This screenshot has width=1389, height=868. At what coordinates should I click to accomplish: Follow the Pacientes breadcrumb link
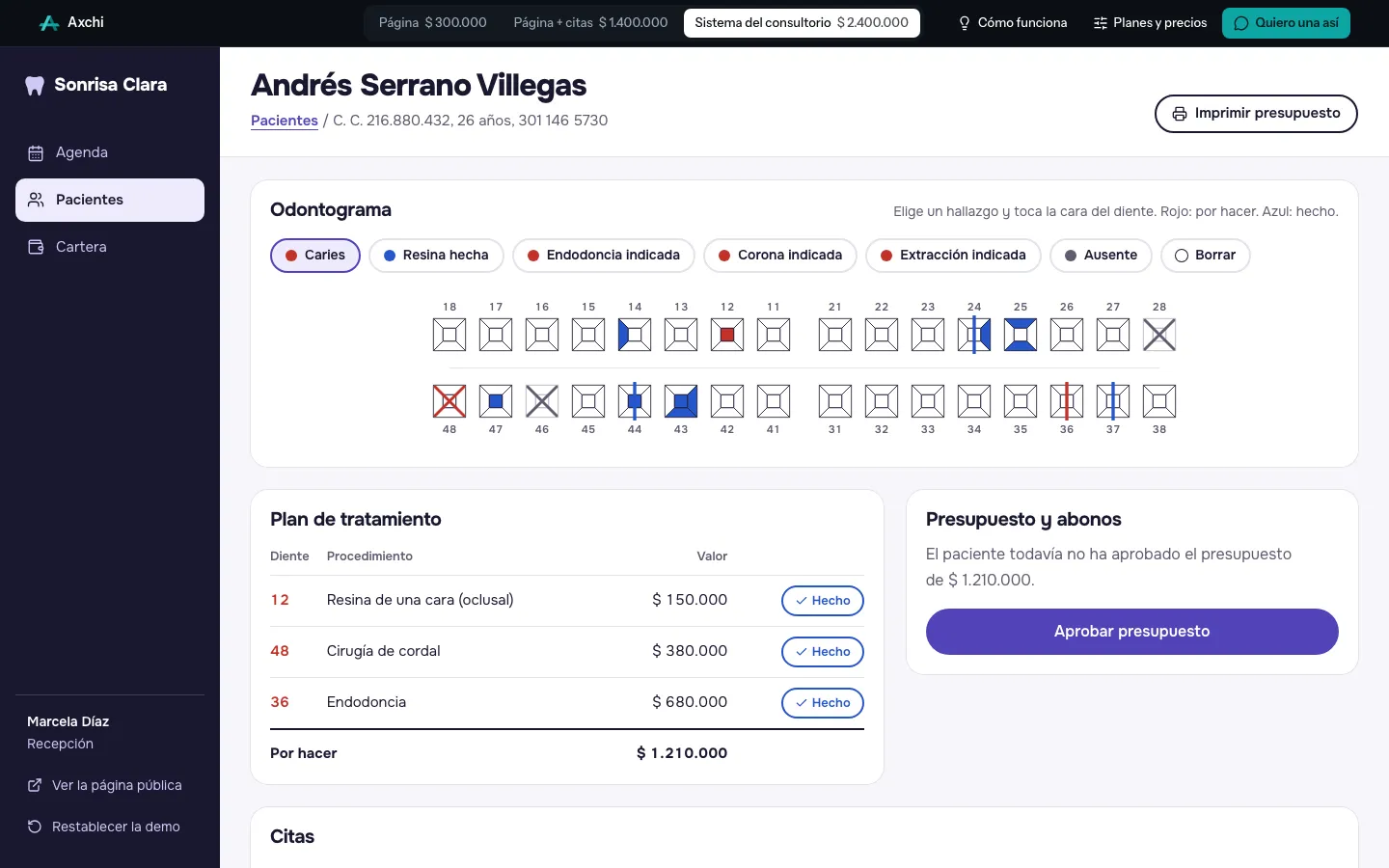(x=285, y=121)
